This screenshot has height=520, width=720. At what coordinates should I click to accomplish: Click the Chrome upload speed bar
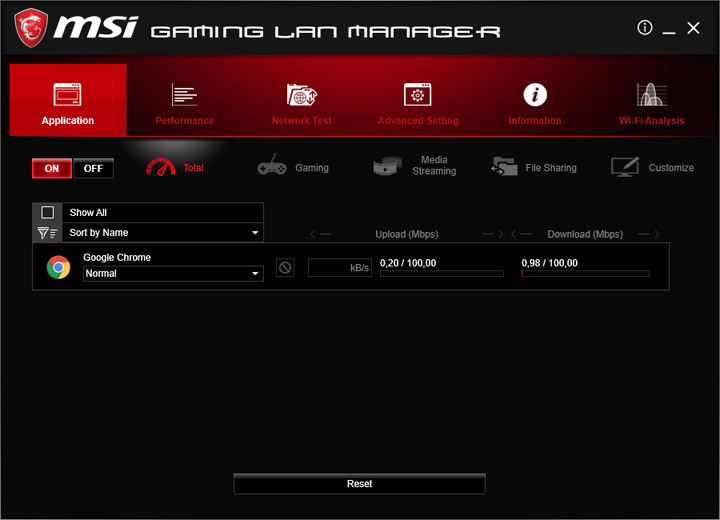(442, 274)
